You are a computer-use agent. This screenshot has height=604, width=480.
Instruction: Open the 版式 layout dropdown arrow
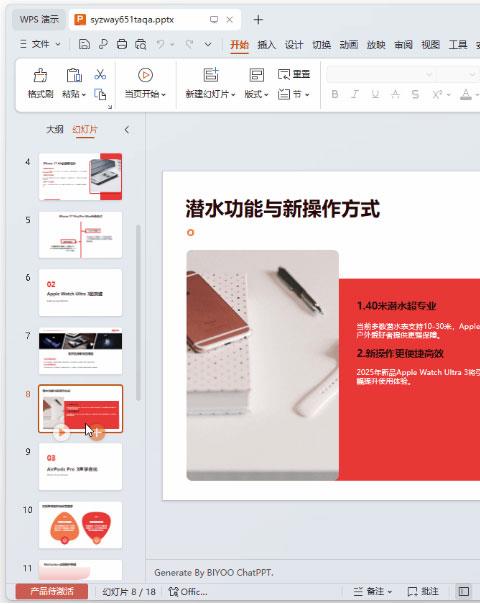coord(266,95)
